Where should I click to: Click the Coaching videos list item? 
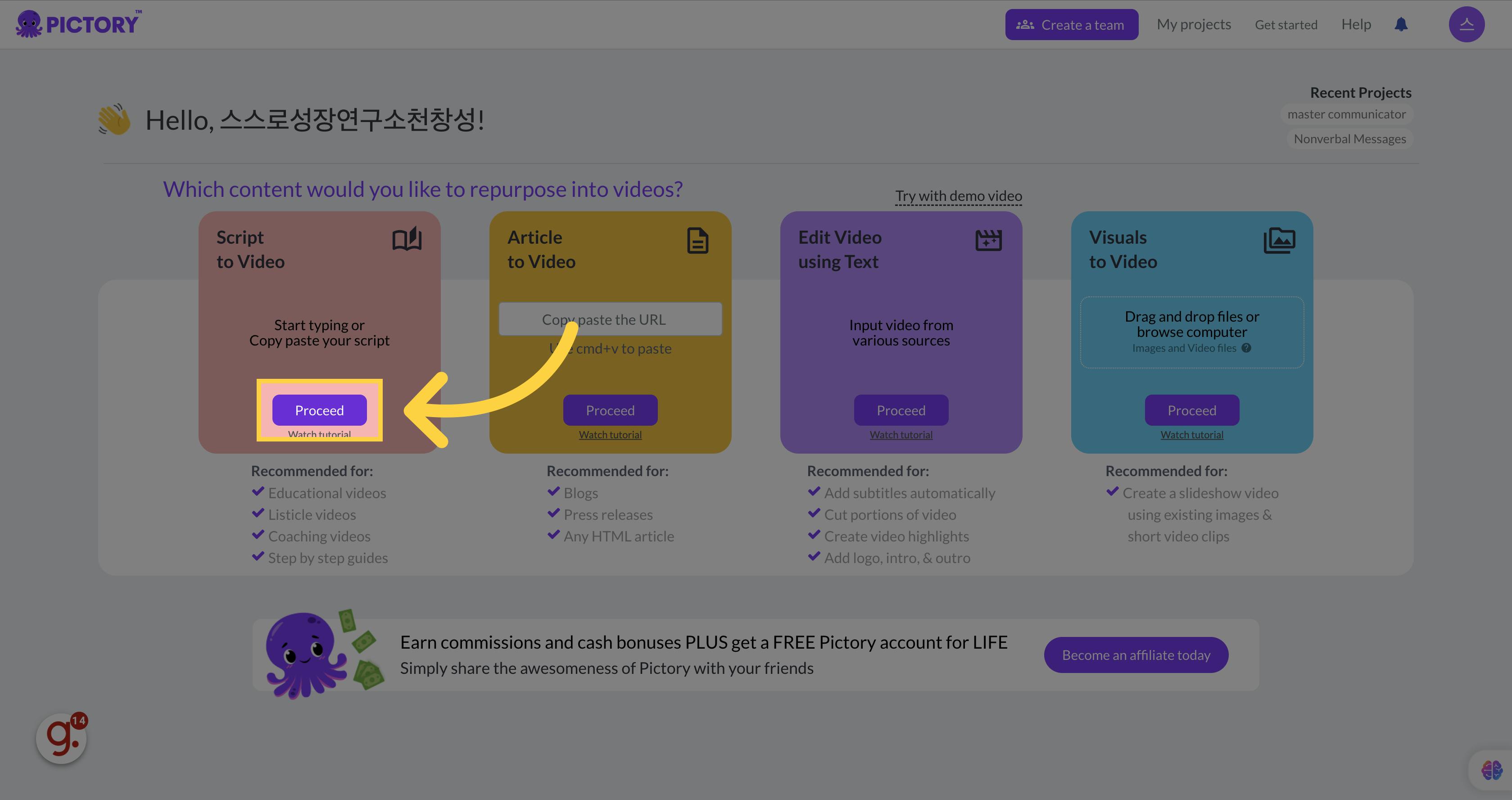click(x=319, y=536)
